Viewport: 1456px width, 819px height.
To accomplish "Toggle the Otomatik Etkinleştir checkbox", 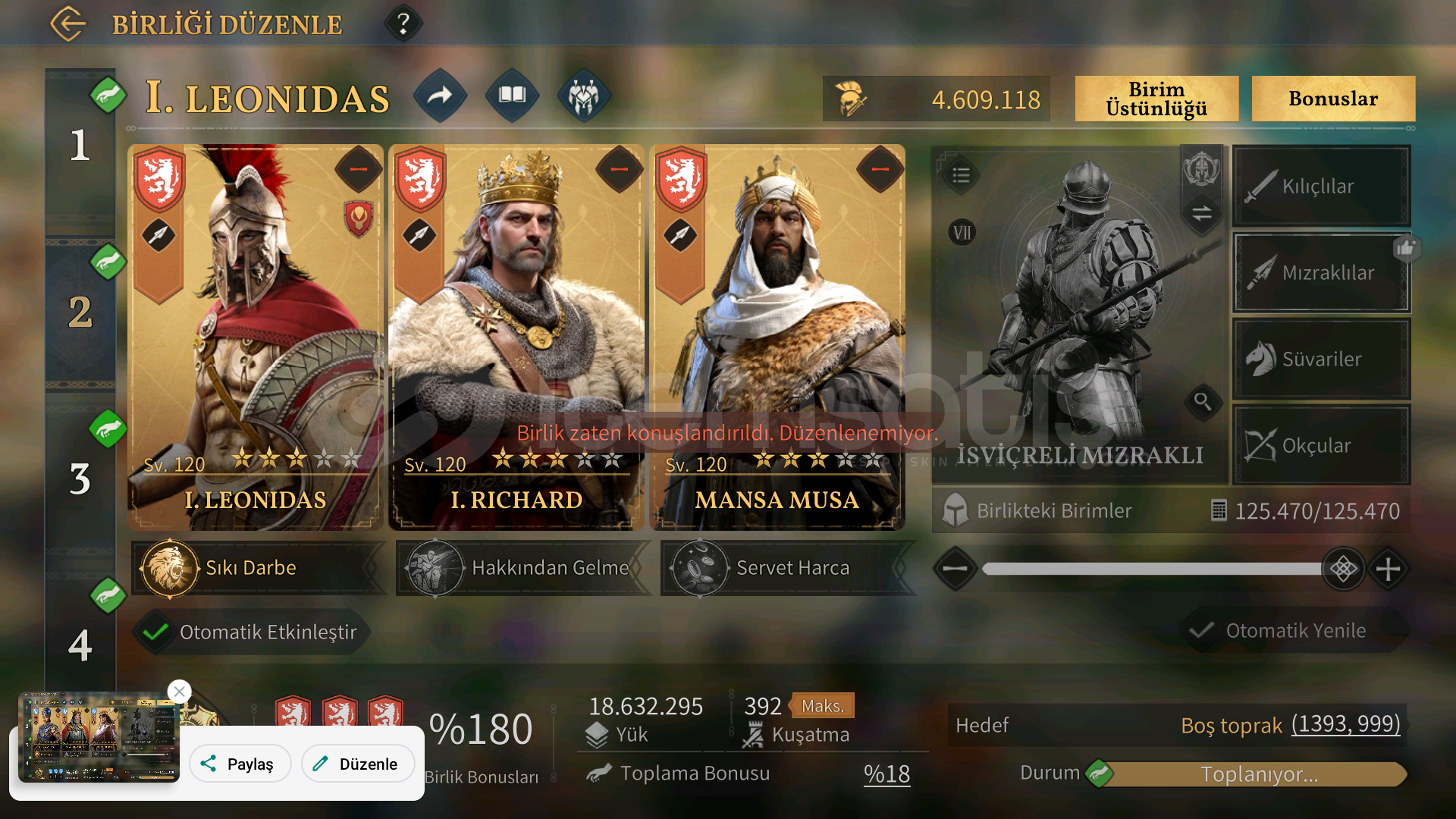I will tap(156, 632).
